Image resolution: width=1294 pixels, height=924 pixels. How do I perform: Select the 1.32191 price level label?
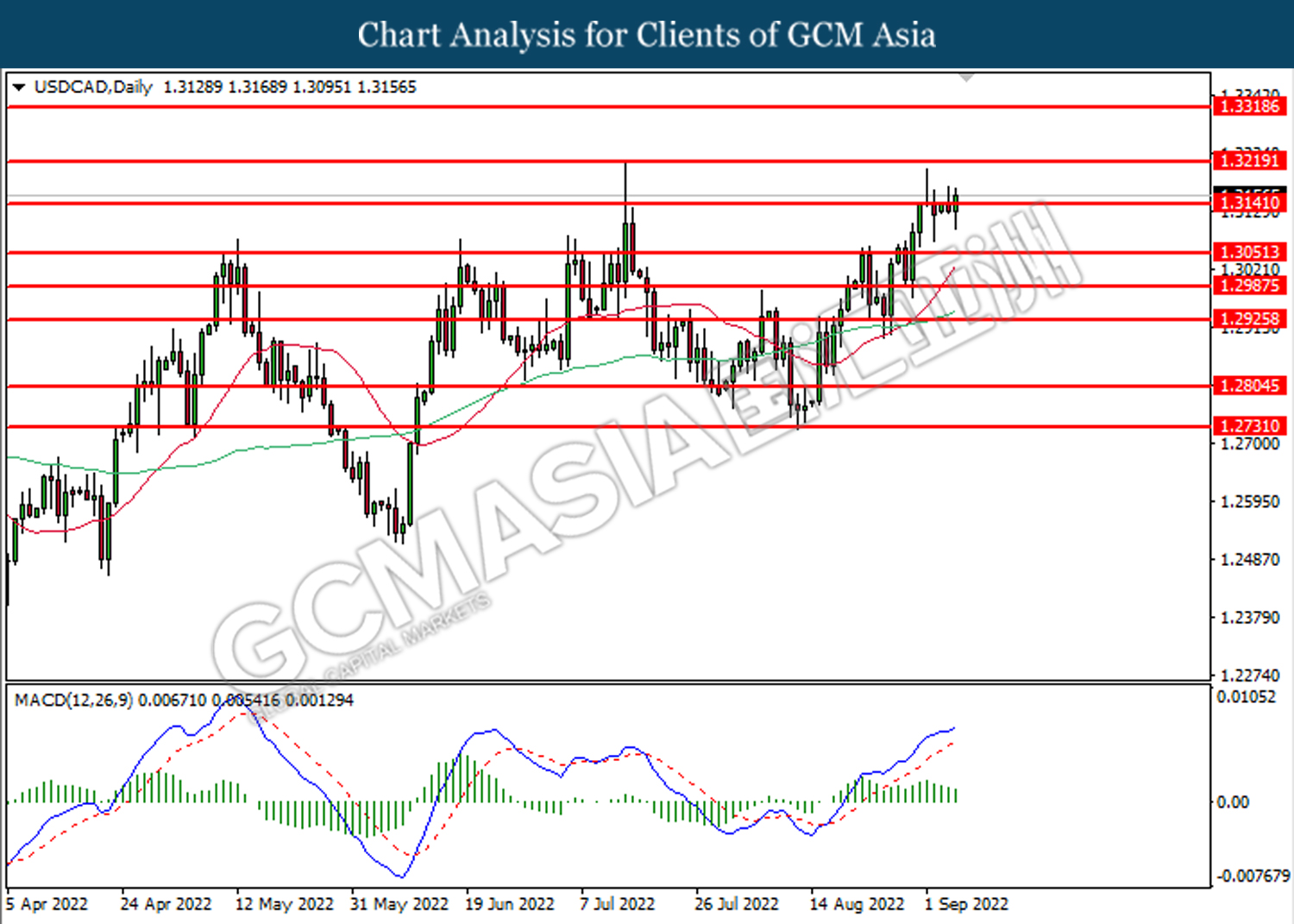(x=1249, y=160)
